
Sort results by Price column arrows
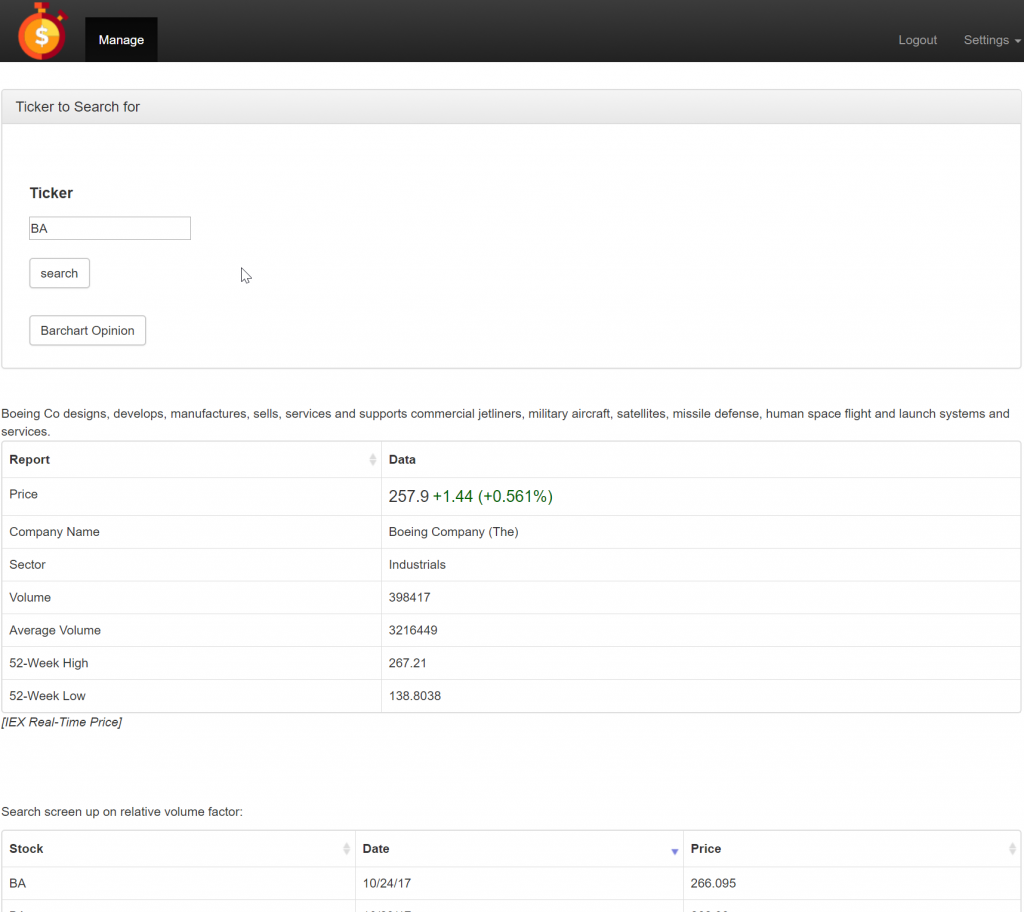pyautogui.click(x=1012, y=849)
